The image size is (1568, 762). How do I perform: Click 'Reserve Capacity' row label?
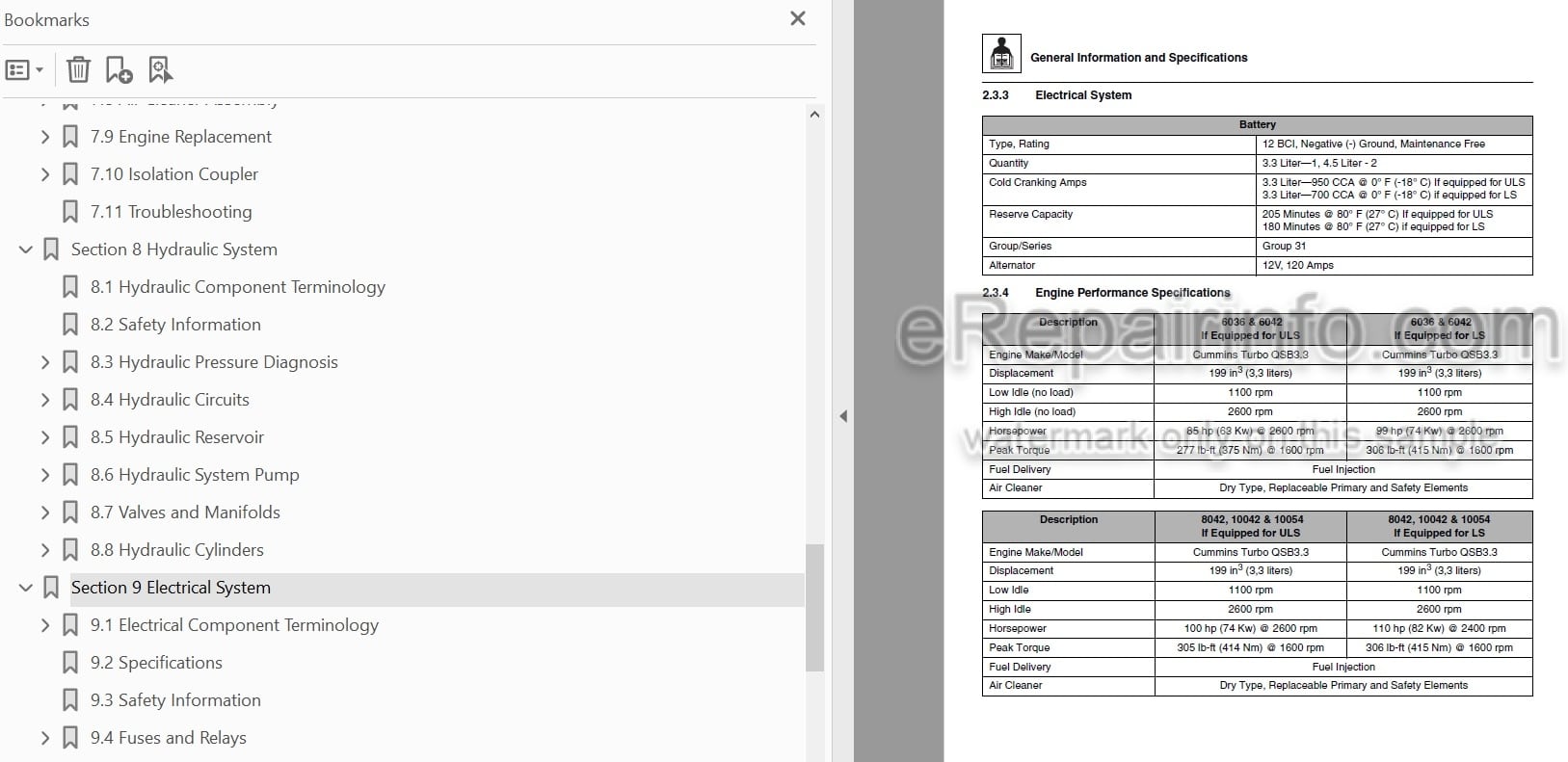[1030, 215]
